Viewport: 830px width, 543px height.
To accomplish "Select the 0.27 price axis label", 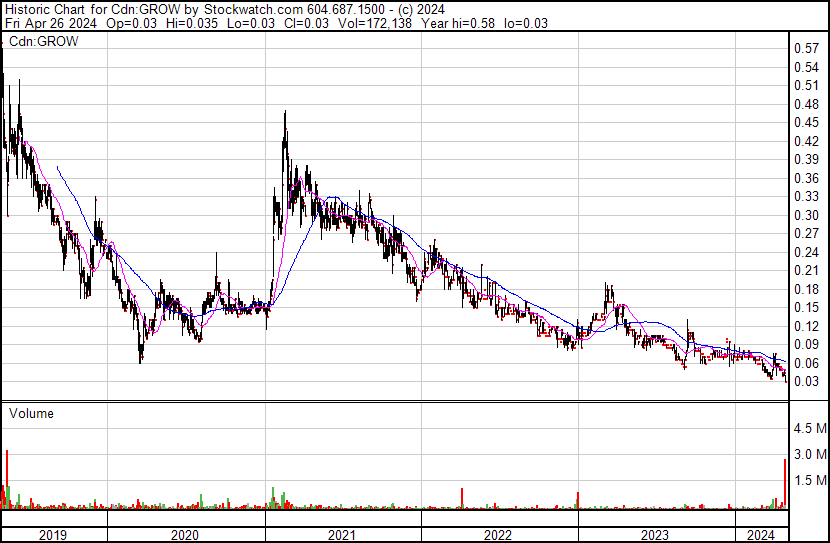I will point(807,233).
